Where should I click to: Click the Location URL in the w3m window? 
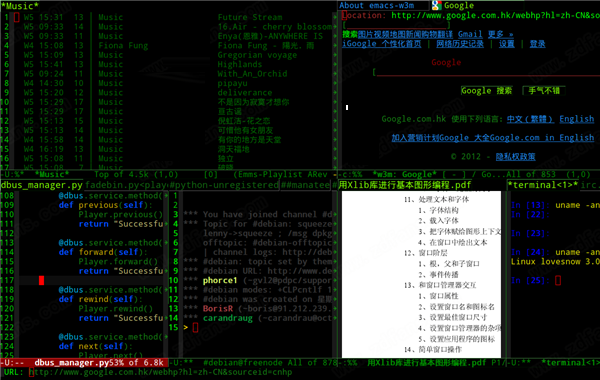pyautogui.click(x=495, y=15)
